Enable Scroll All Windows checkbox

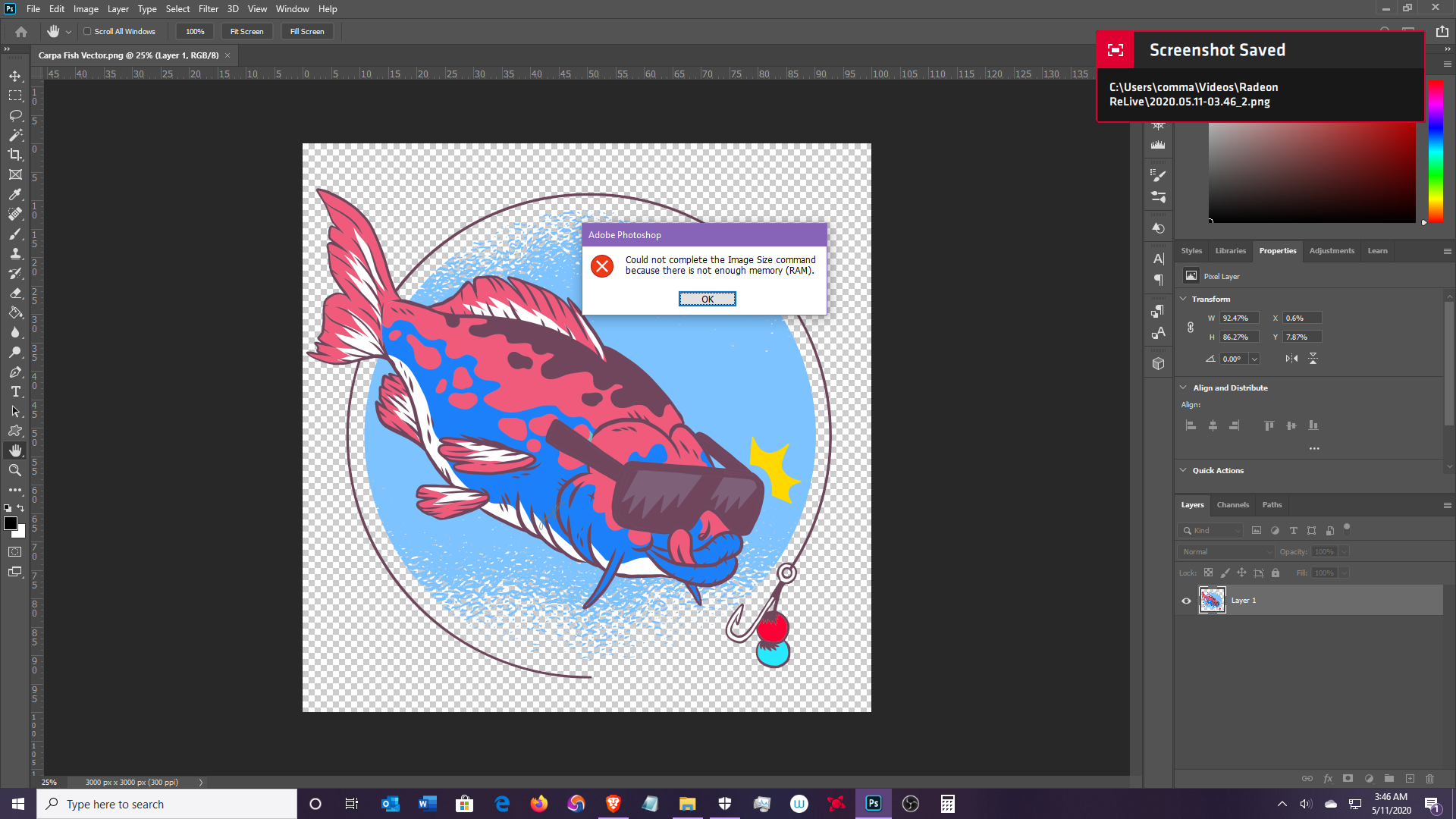[x=87, y=32]
